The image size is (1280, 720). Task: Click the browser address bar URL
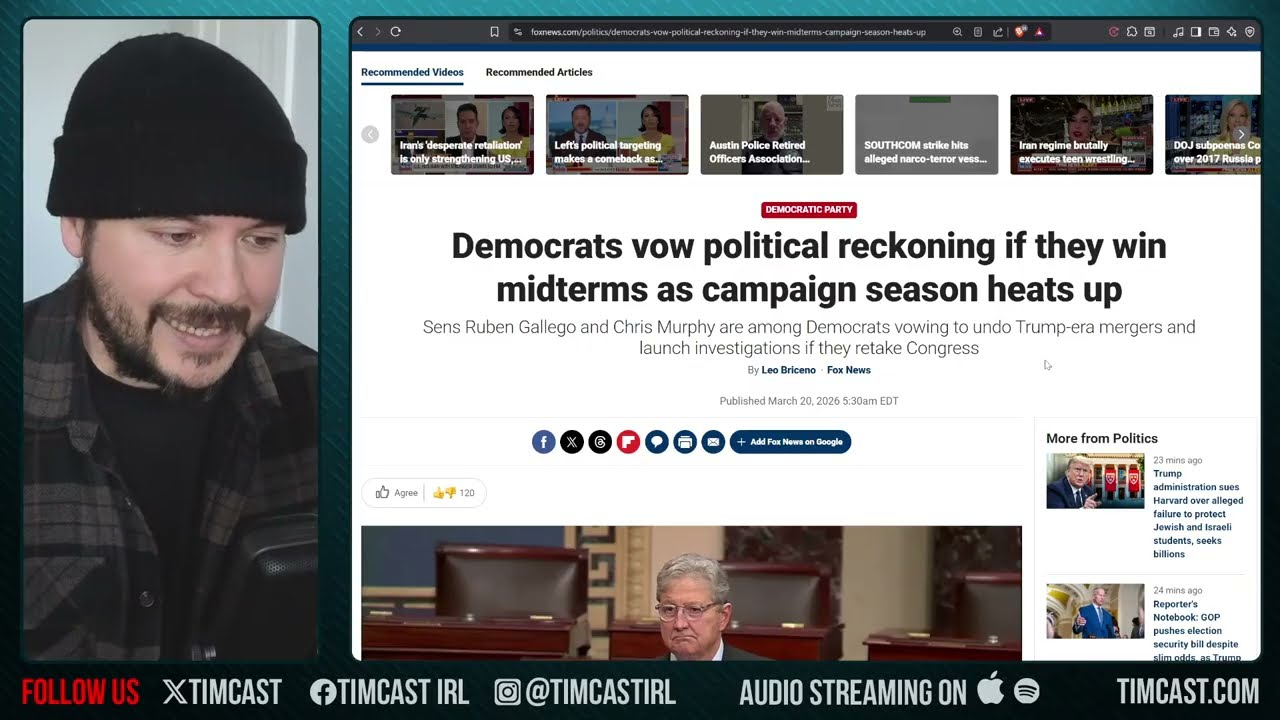pos(727,32)
